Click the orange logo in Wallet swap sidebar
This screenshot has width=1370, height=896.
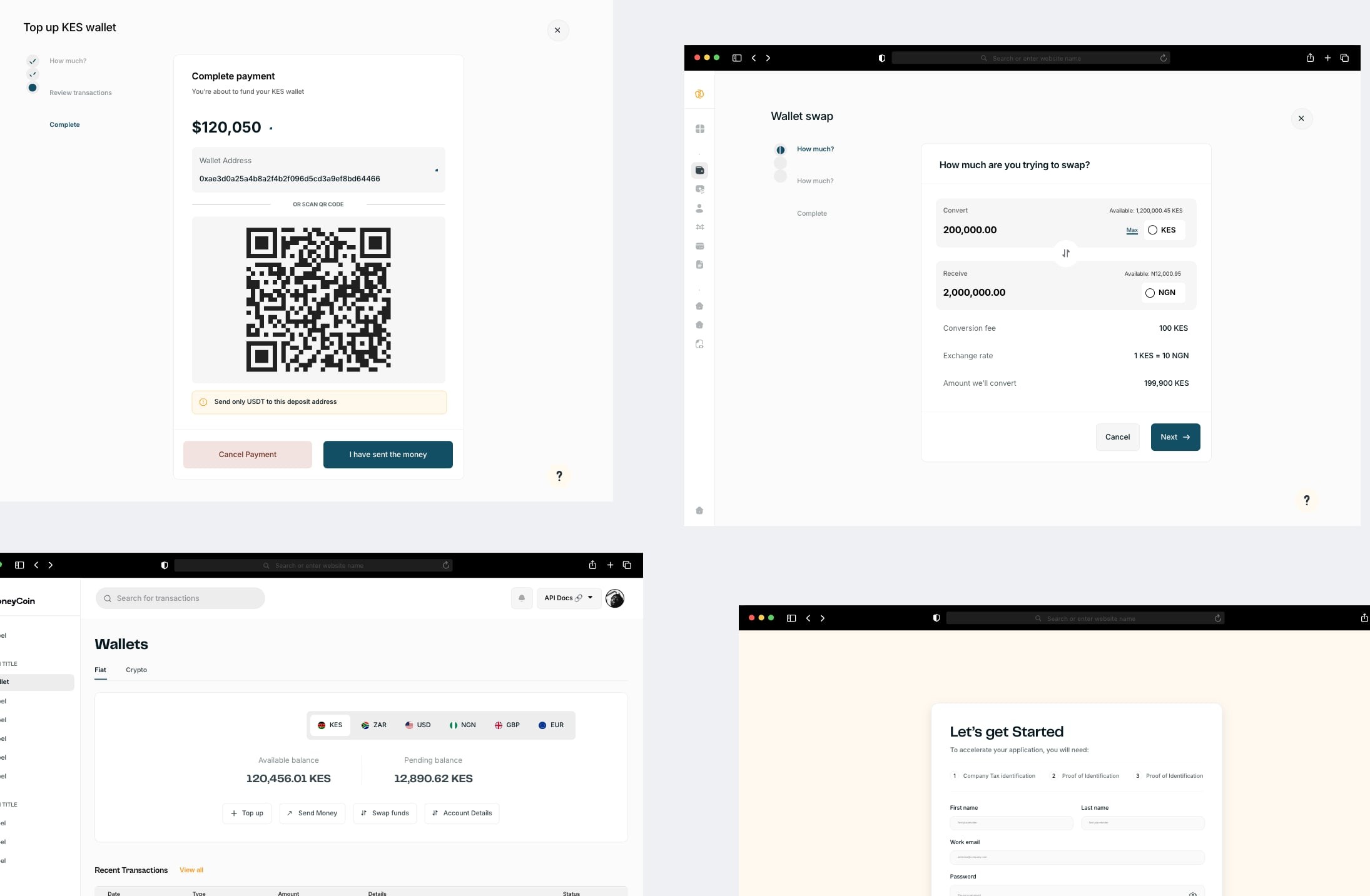(x=699, y=94)
